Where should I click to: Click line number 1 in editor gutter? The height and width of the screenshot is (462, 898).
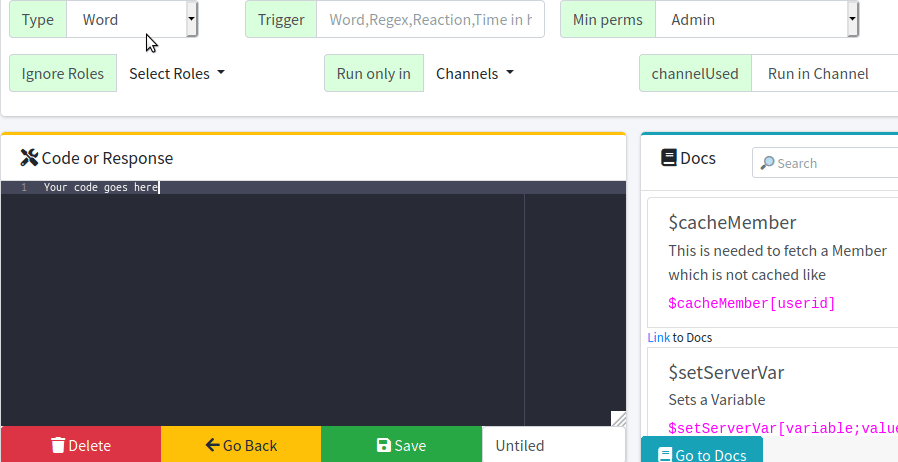(23, 187)
